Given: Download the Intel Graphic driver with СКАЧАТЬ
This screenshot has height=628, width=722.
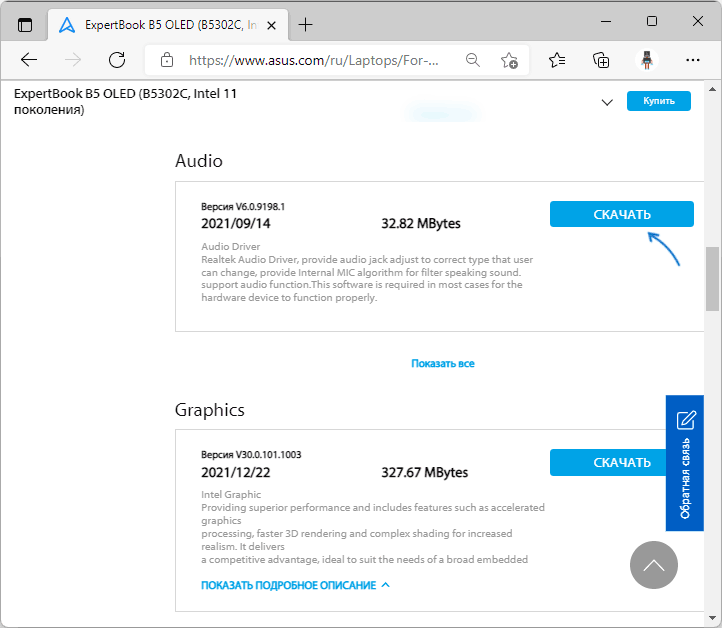Looking at the screenshot, I should pos(608,462).
